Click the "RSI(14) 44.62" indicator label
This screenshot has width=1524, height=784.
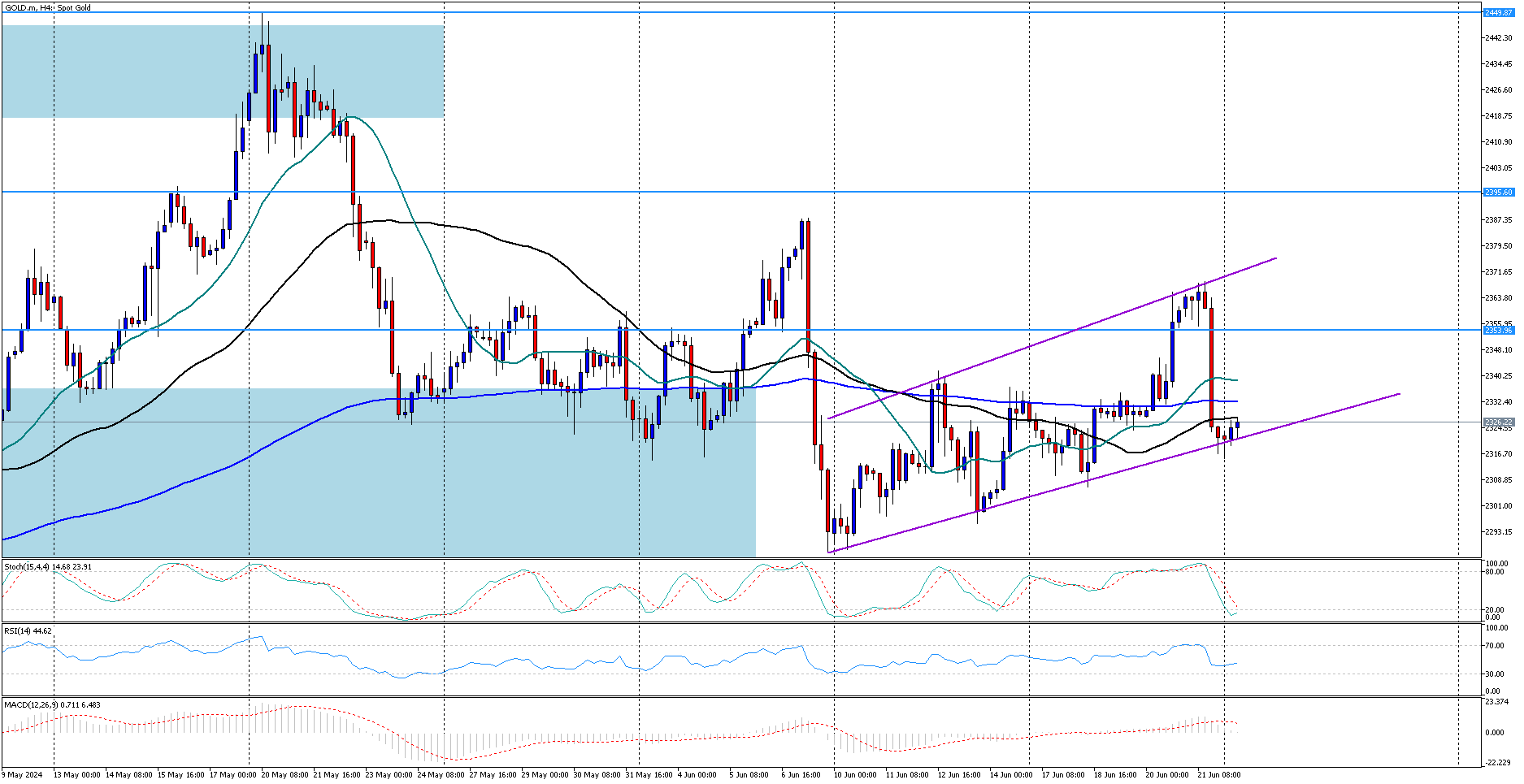[x=28, y=631]
